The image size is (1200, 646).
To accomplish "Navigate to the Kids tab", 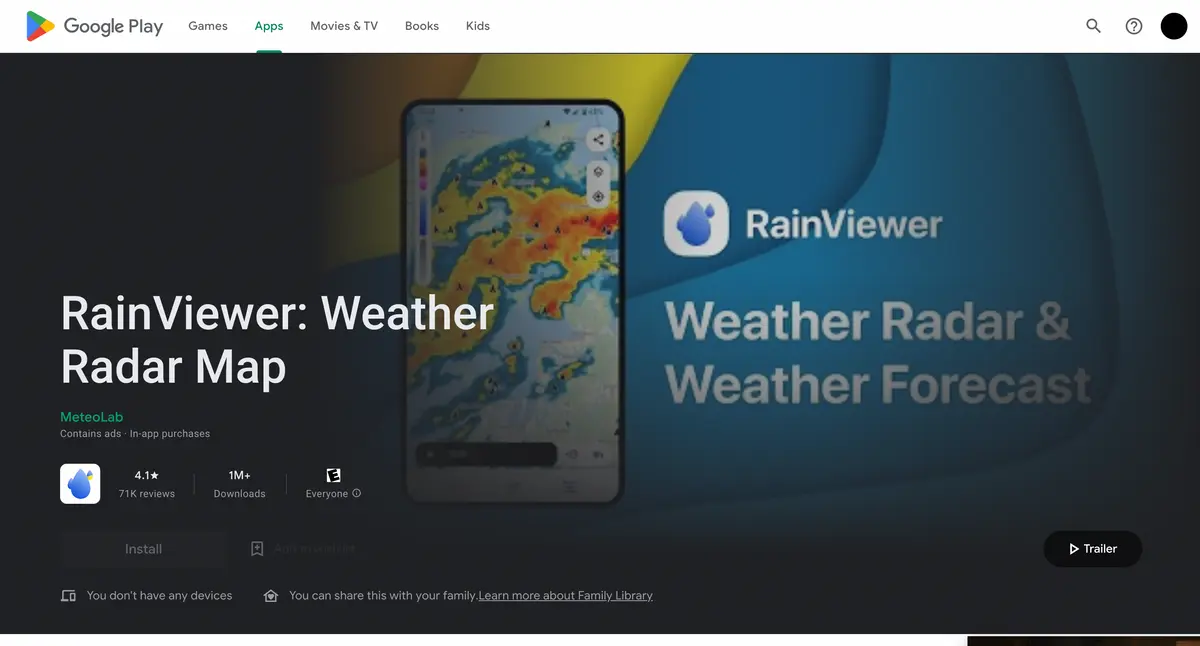I will click(478, 26).
